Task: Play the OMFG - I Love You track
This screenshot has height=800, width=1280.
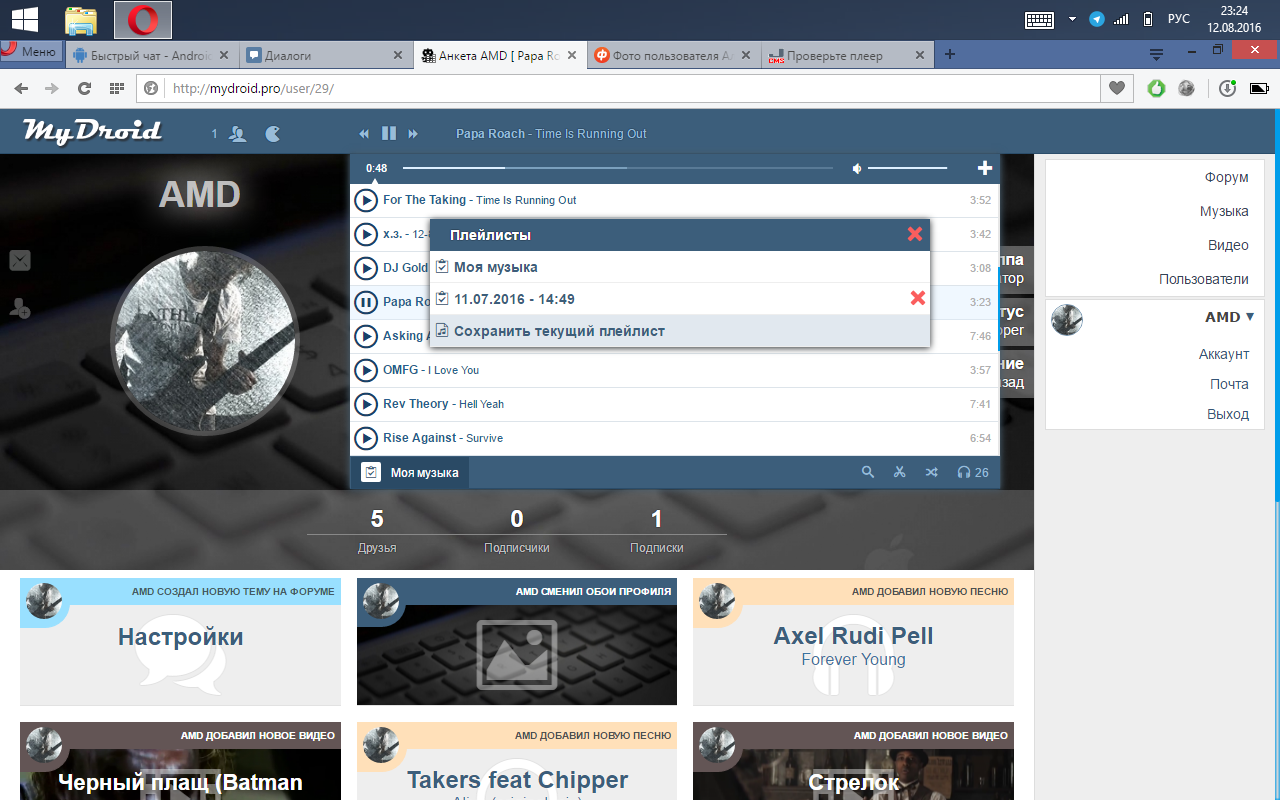Action: (x=366, y=370)
